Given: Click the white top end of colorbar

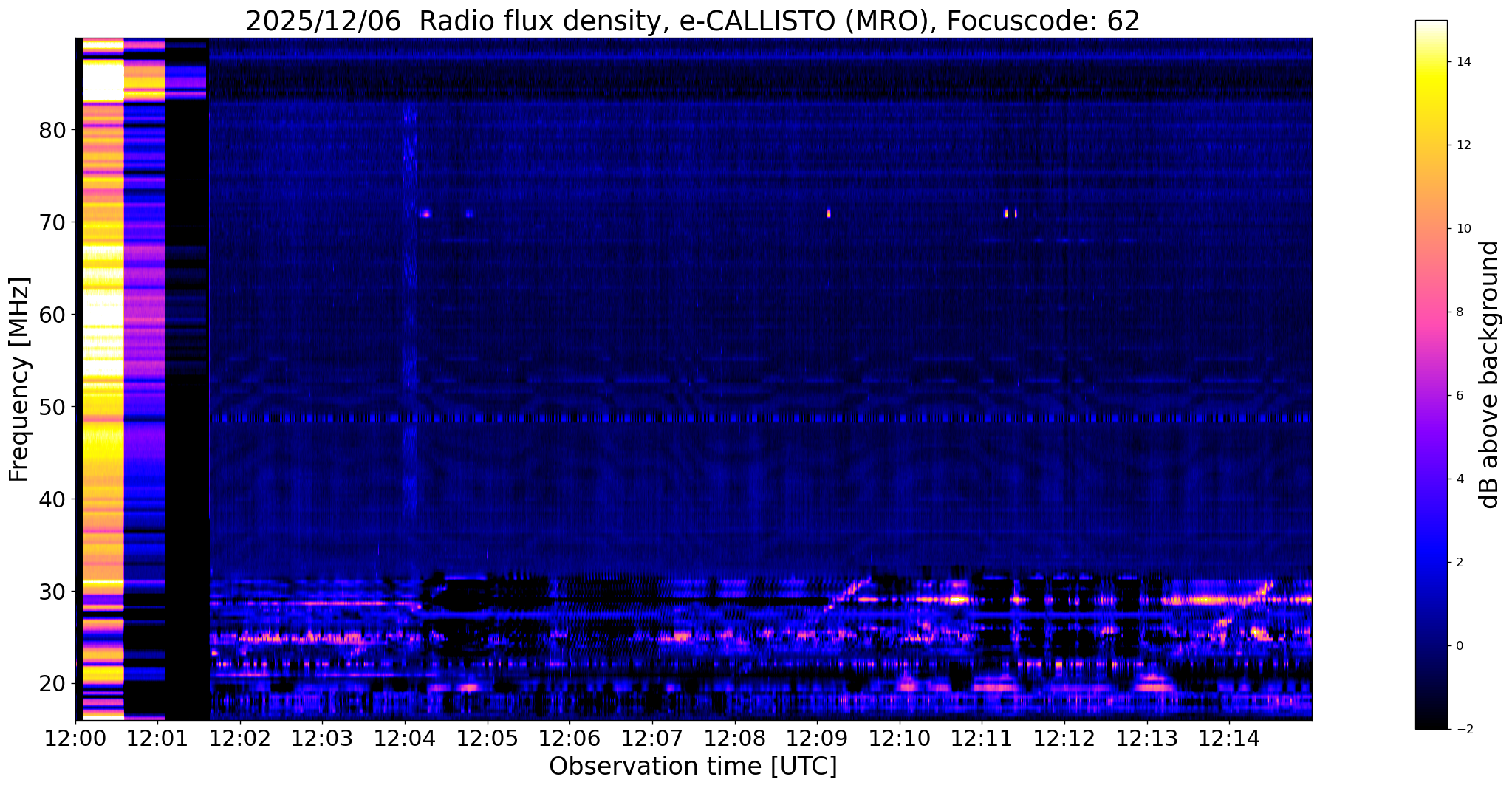Looking at the screenshot, I should point(1431,24).
